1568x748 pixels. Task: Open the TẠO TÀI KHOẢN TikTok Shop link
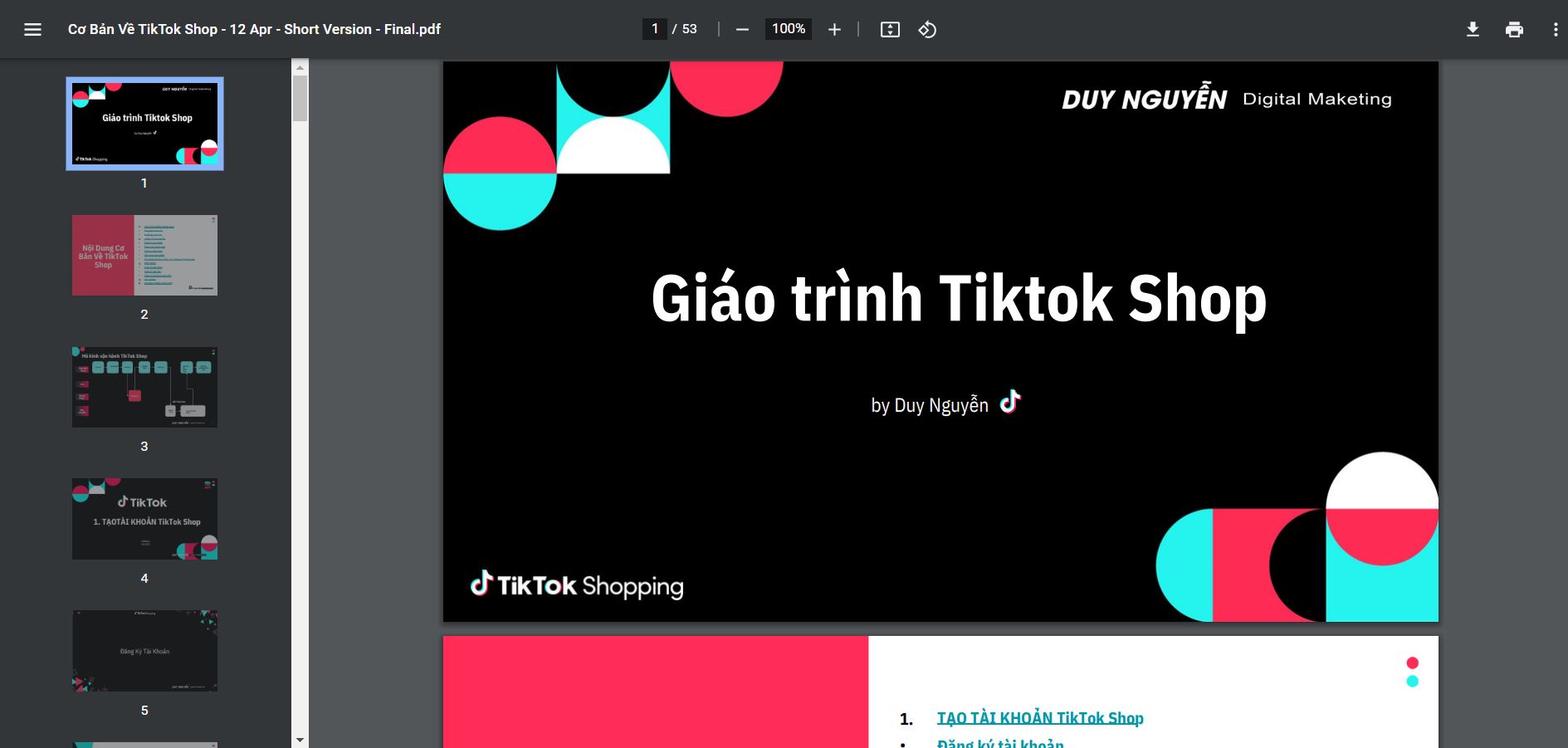(1040, 718)
